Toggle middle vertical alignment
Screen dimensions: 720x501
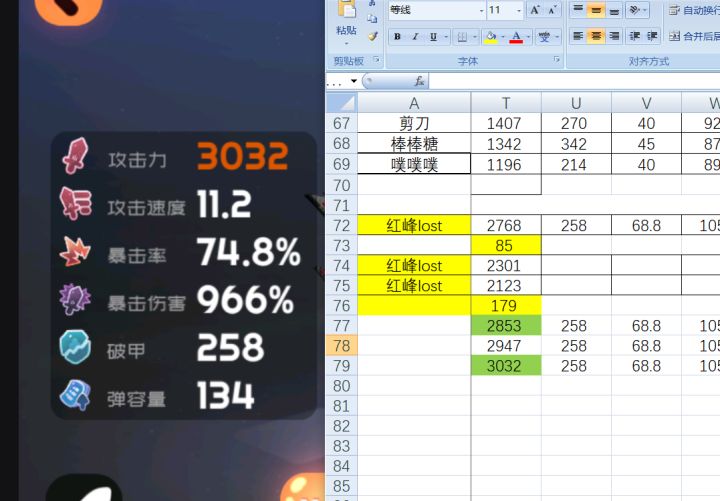[x=596, y=10]
